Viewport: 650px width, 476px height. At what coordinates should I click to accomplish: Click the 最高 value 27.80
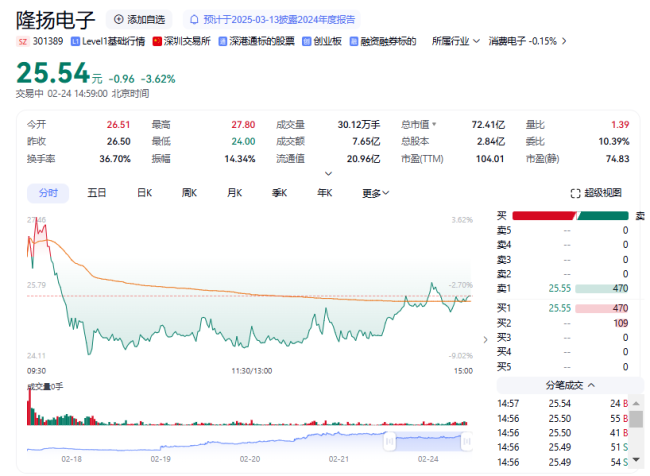(x=243, y=124)
